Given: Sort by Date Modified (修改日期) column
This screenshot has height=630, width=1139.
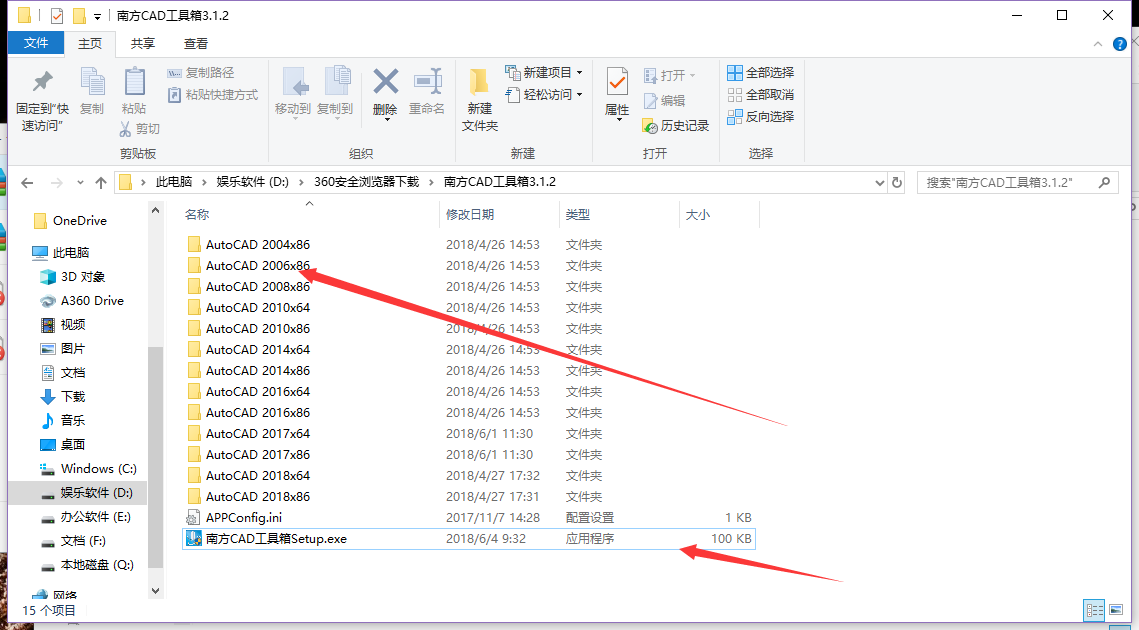Looking at the screenshot, I should (500, 214).
